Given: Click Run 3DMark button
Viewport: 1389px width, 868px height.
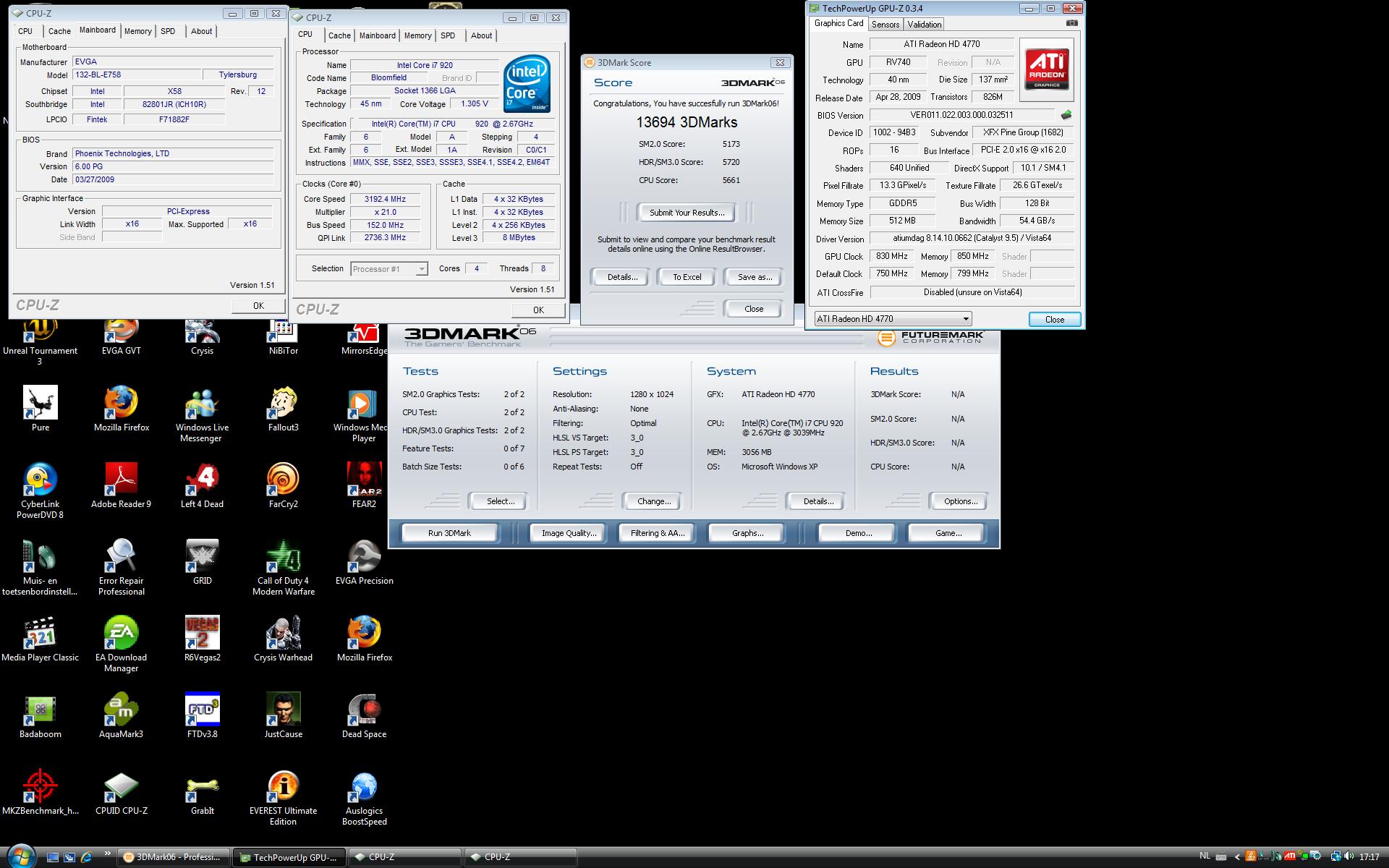Looking at the screenshot, I should (x=449, y=533).
